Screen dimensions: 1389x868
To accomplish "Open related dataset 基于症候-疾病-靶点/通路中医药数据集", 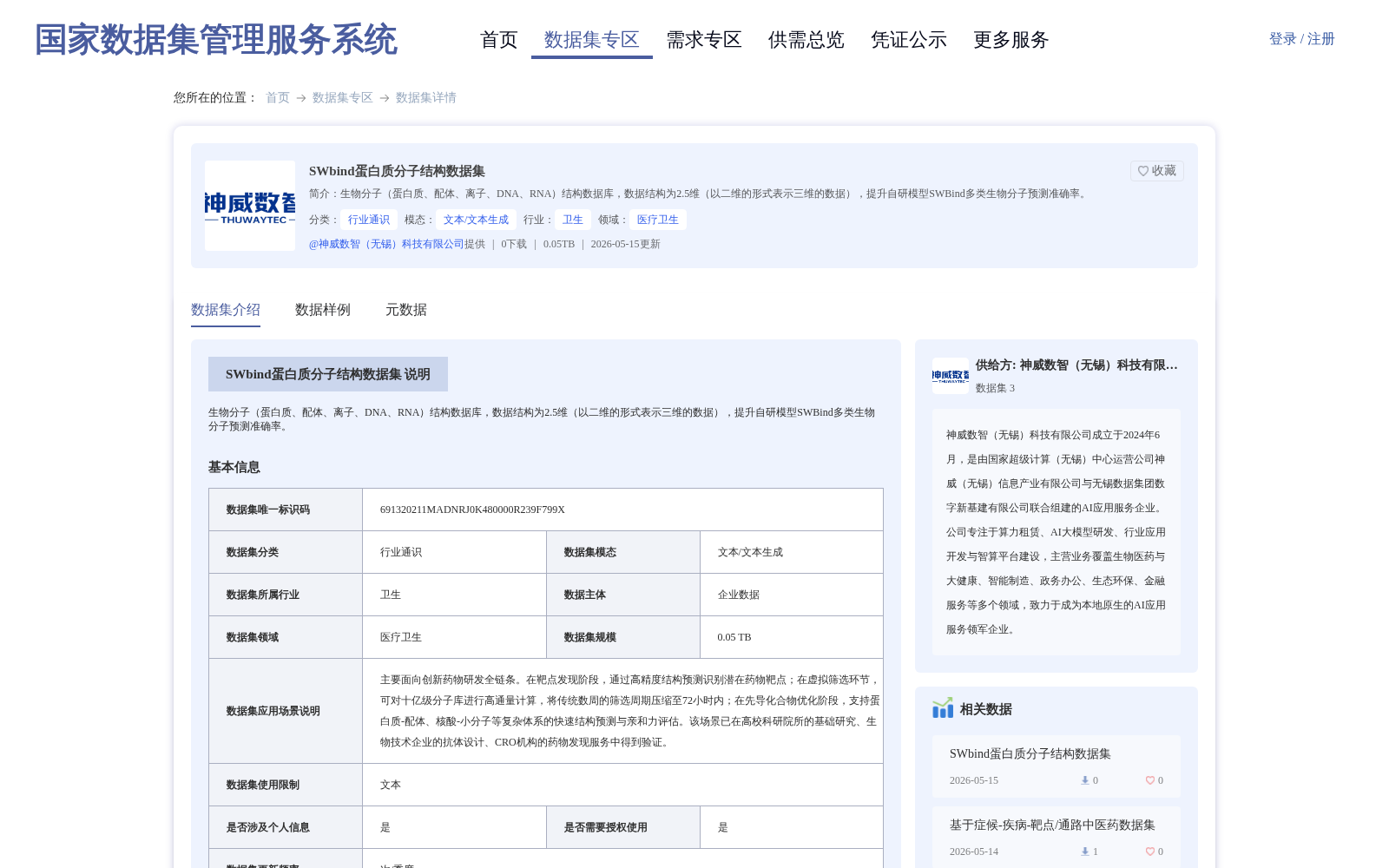I will click(x=1052, y=825).
